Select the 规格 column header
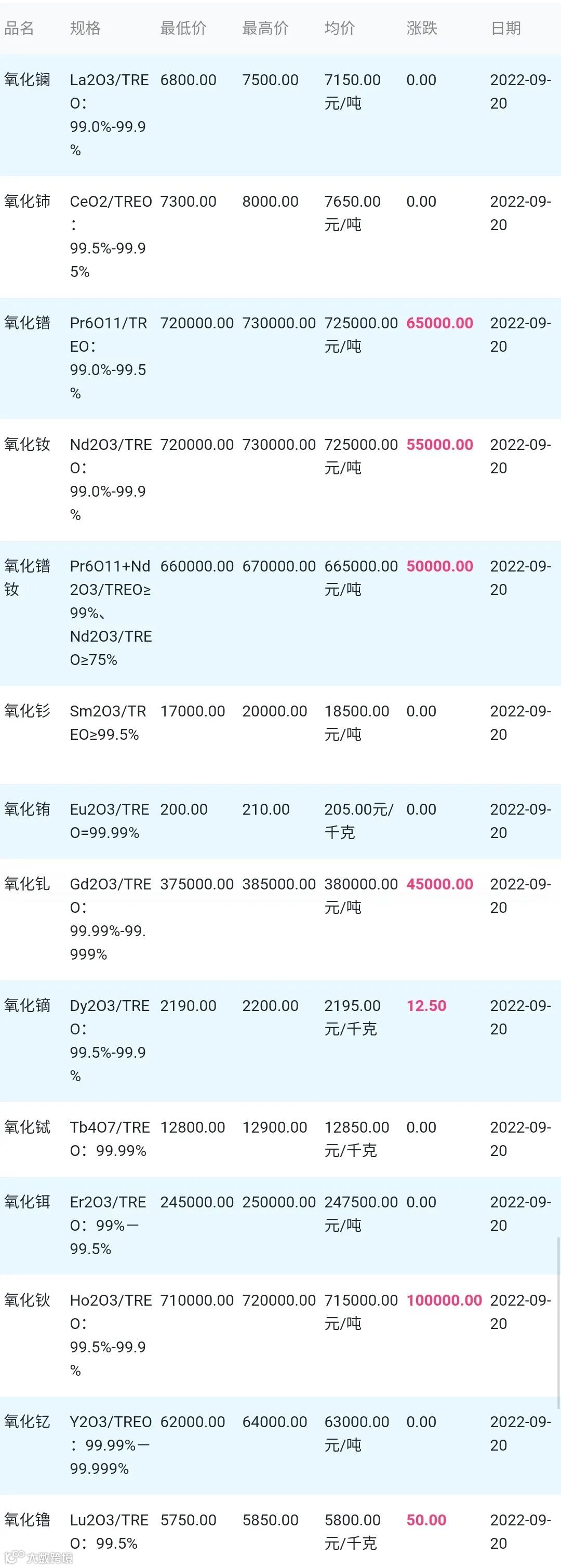Viewport: 561px width, 1568px height. [x=85, y=28]
